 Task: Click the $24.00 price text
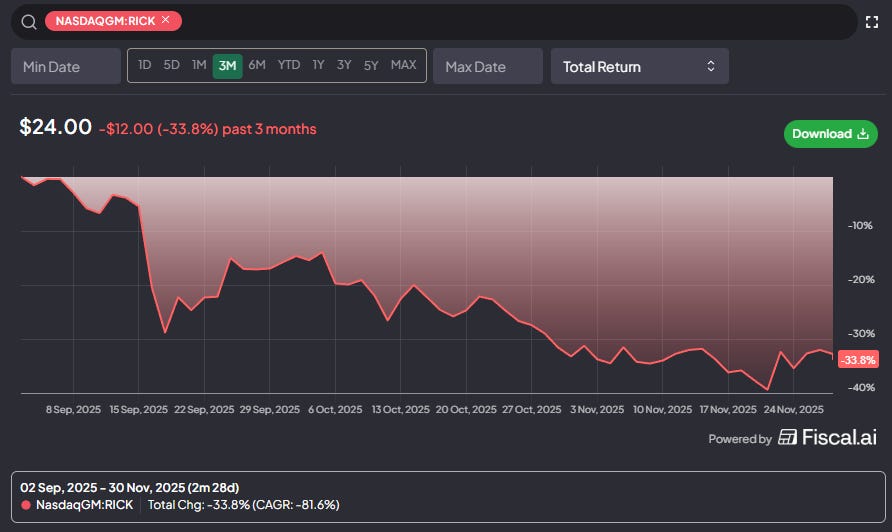pos(55,126)
